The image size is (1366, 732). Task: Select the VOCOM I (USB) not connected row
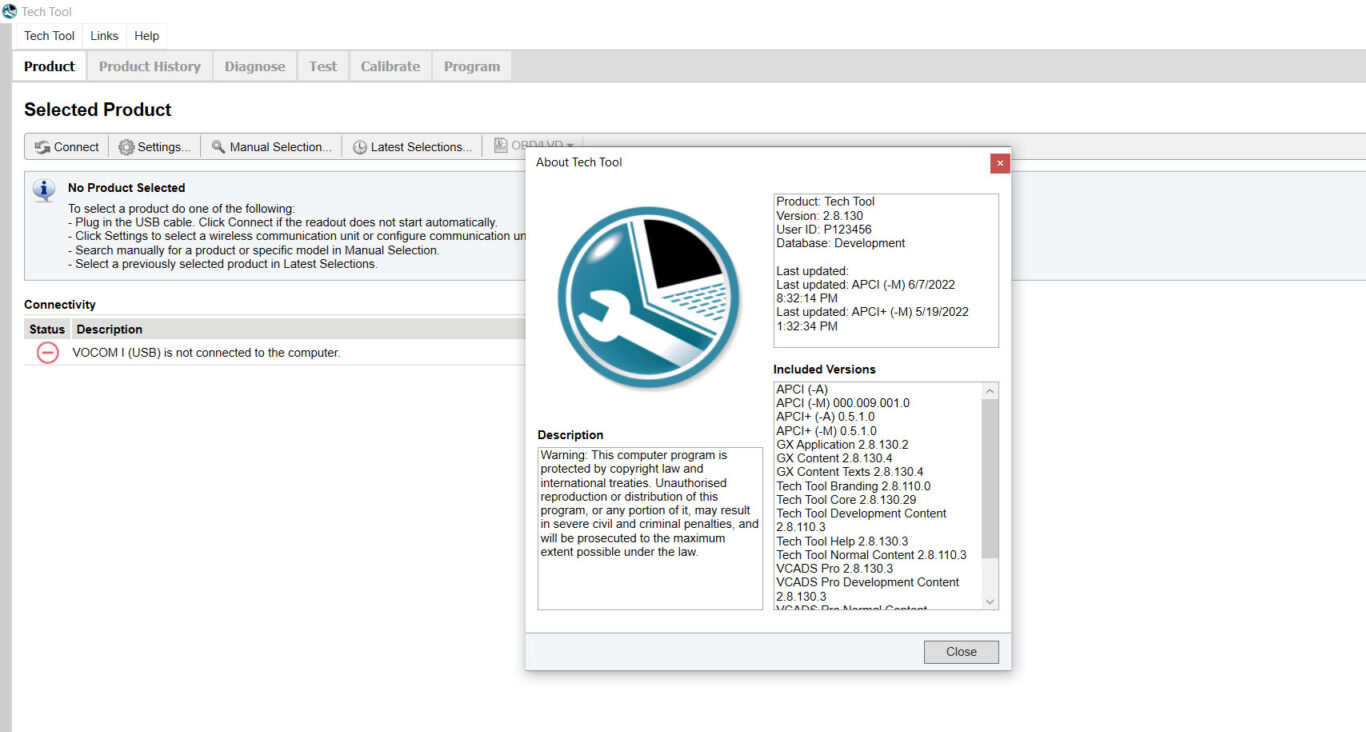[275, 353]
